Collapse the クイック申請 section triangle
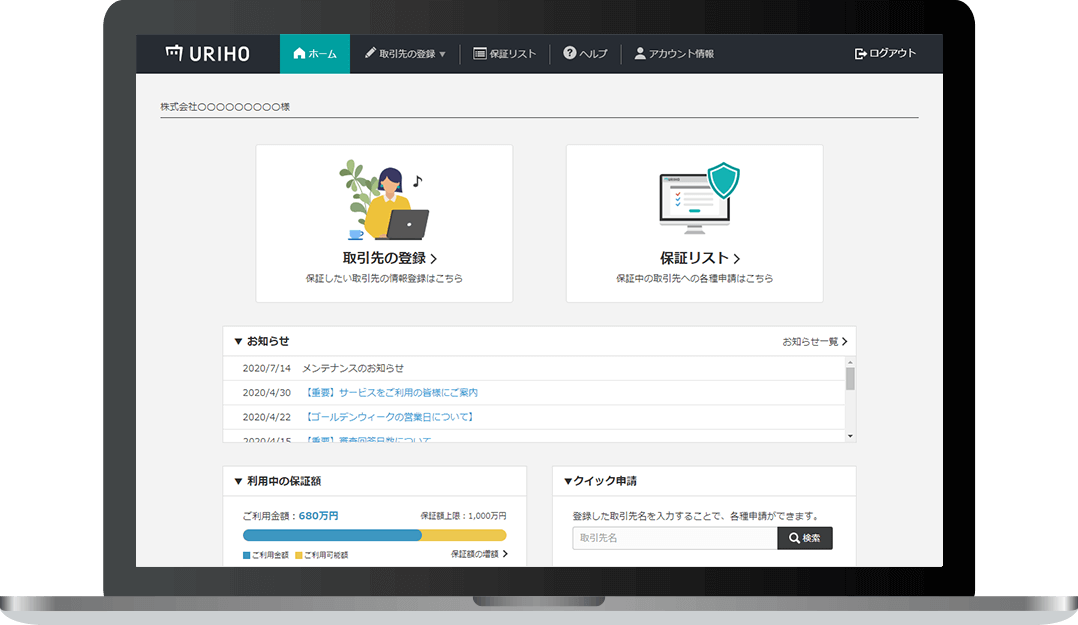This screenshot has width=1078, height=625. (567, 481)
